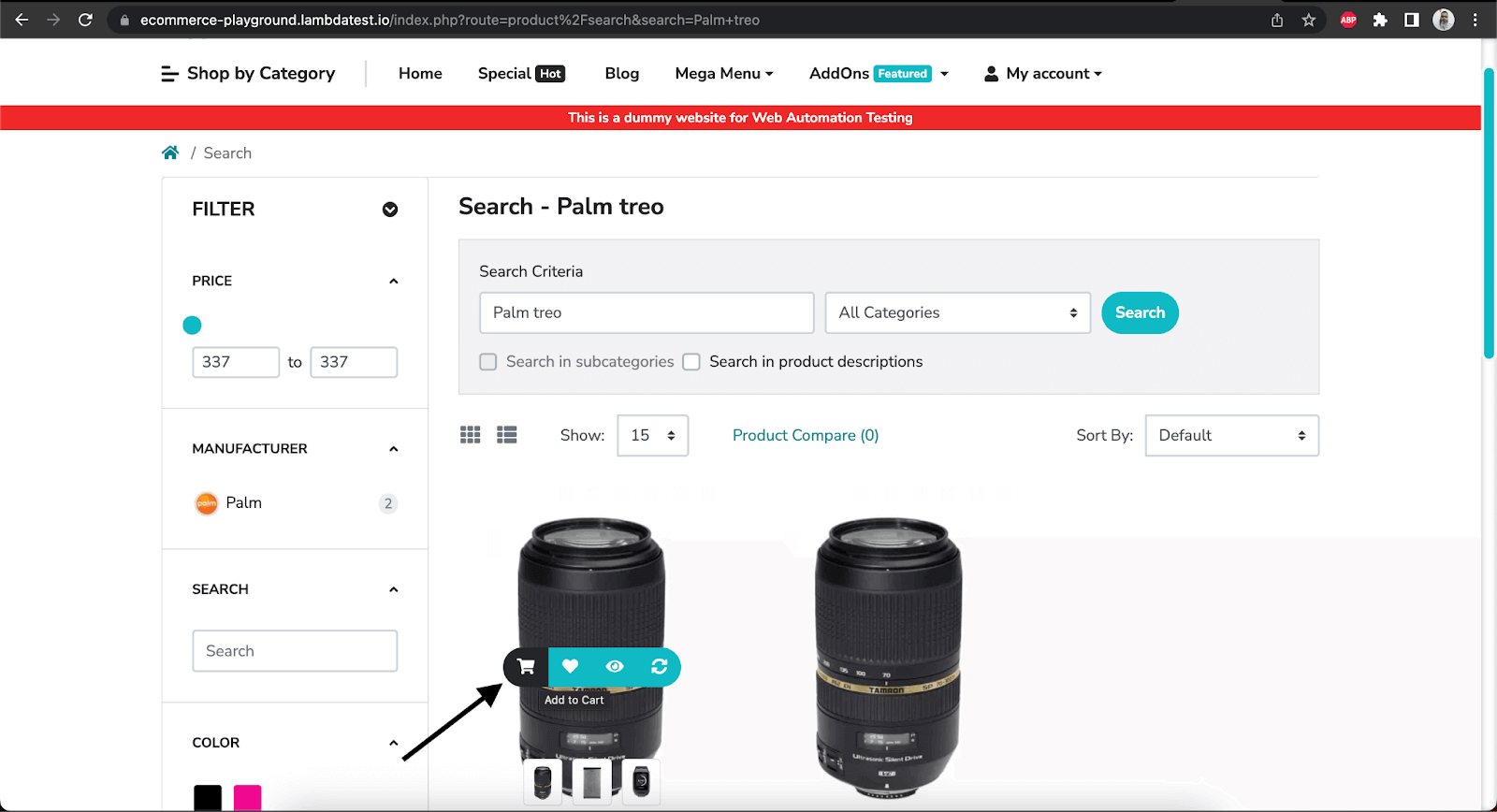Screen dimensions: 1497x812
Task: View site information lock icon
Action: click(x=124, y=20)
